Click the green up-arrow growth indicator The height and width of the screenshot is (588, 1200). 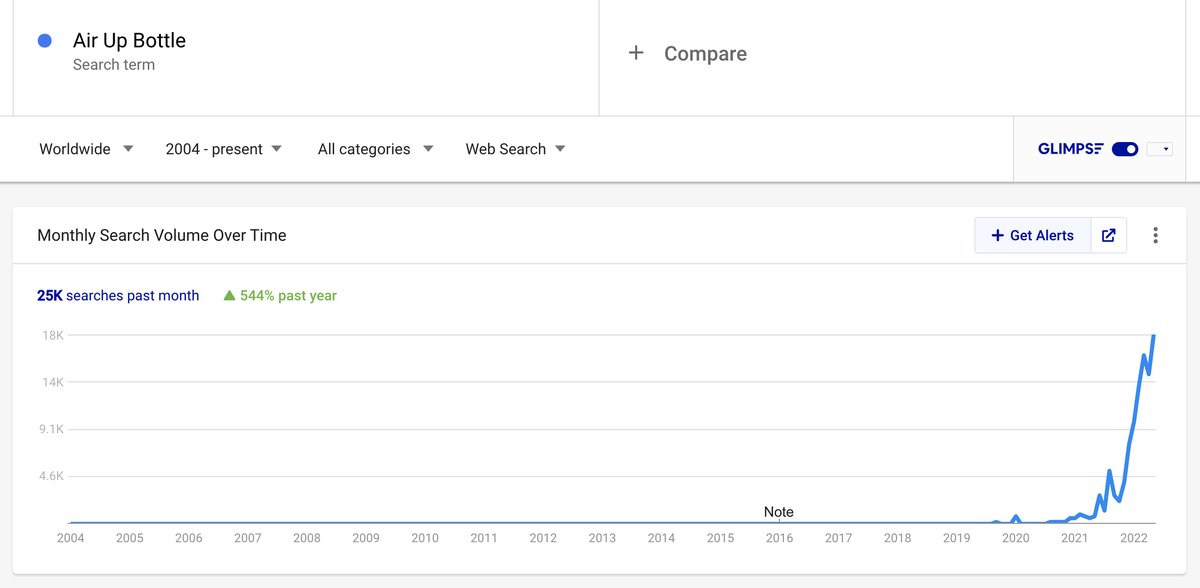[229, 295]
